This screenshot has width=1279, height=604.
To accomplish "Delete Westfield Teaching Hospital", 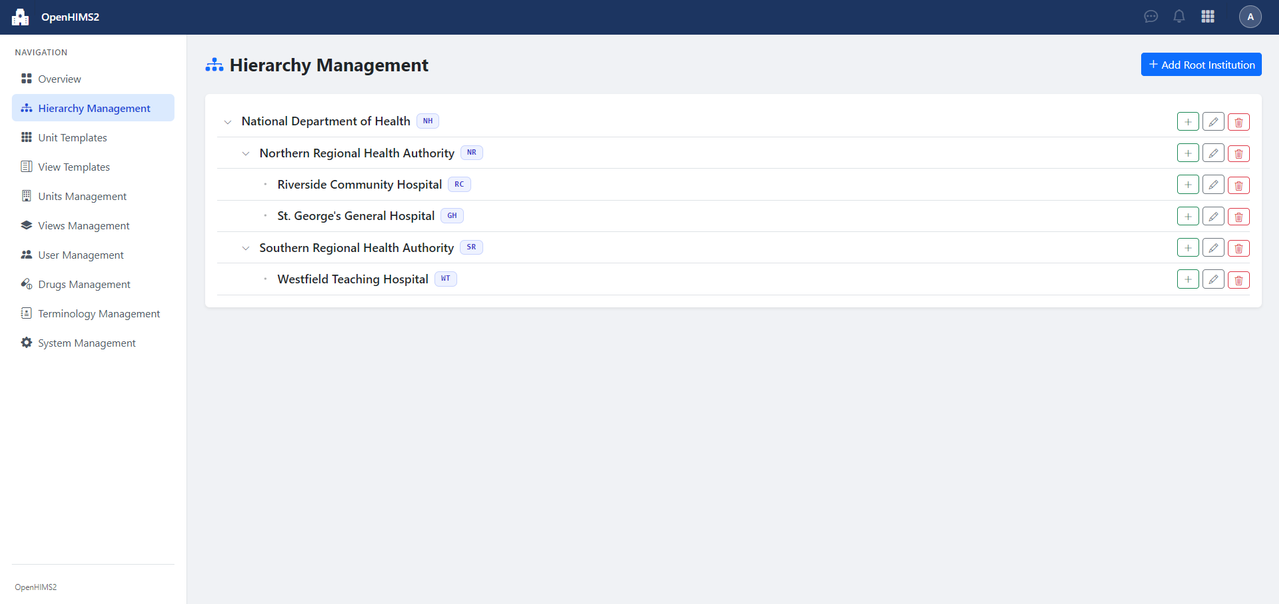I will pyautogui.click(x=1239, y=279).
